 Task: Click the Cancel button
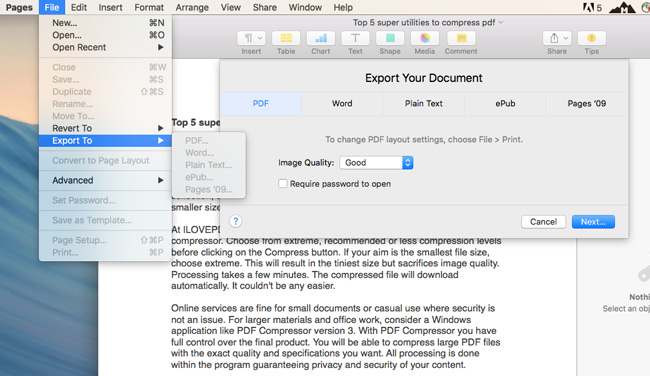tap(543, 222)
